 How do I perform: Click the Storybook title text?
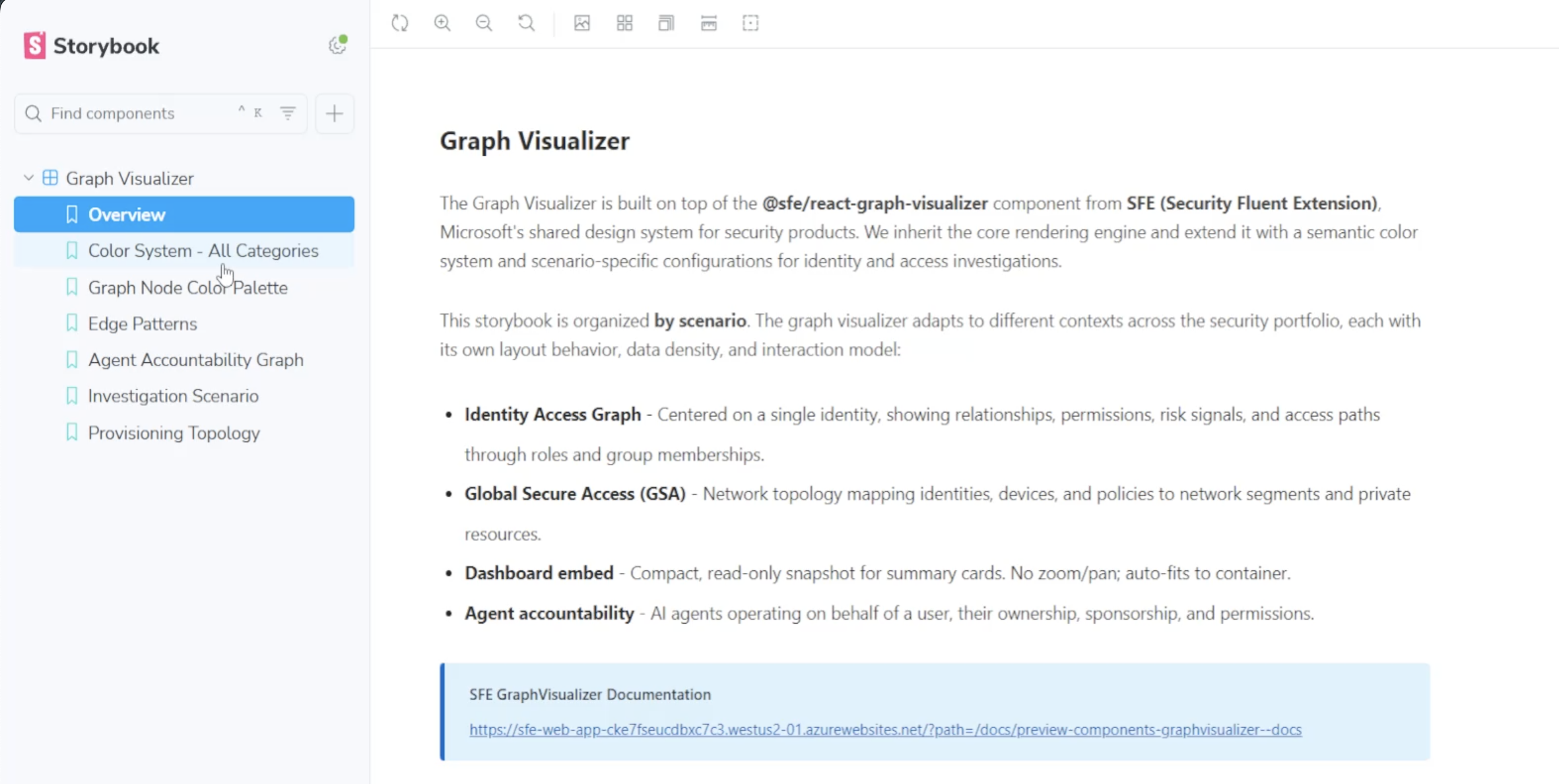pos(106,46)
